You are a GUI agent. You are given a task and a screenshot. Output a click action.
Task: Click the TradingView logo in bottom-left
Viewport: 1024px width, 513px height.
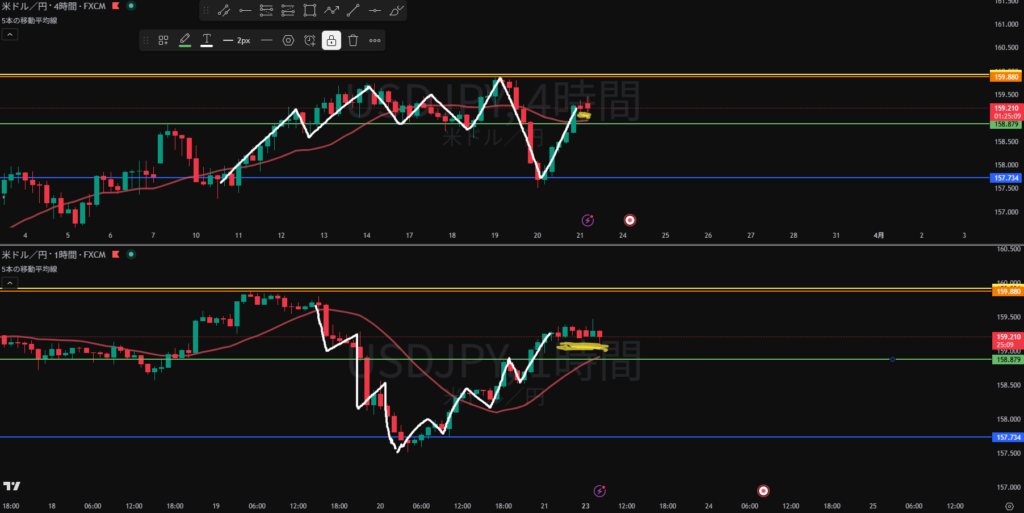pyautogui.click(x=12, y=486)
